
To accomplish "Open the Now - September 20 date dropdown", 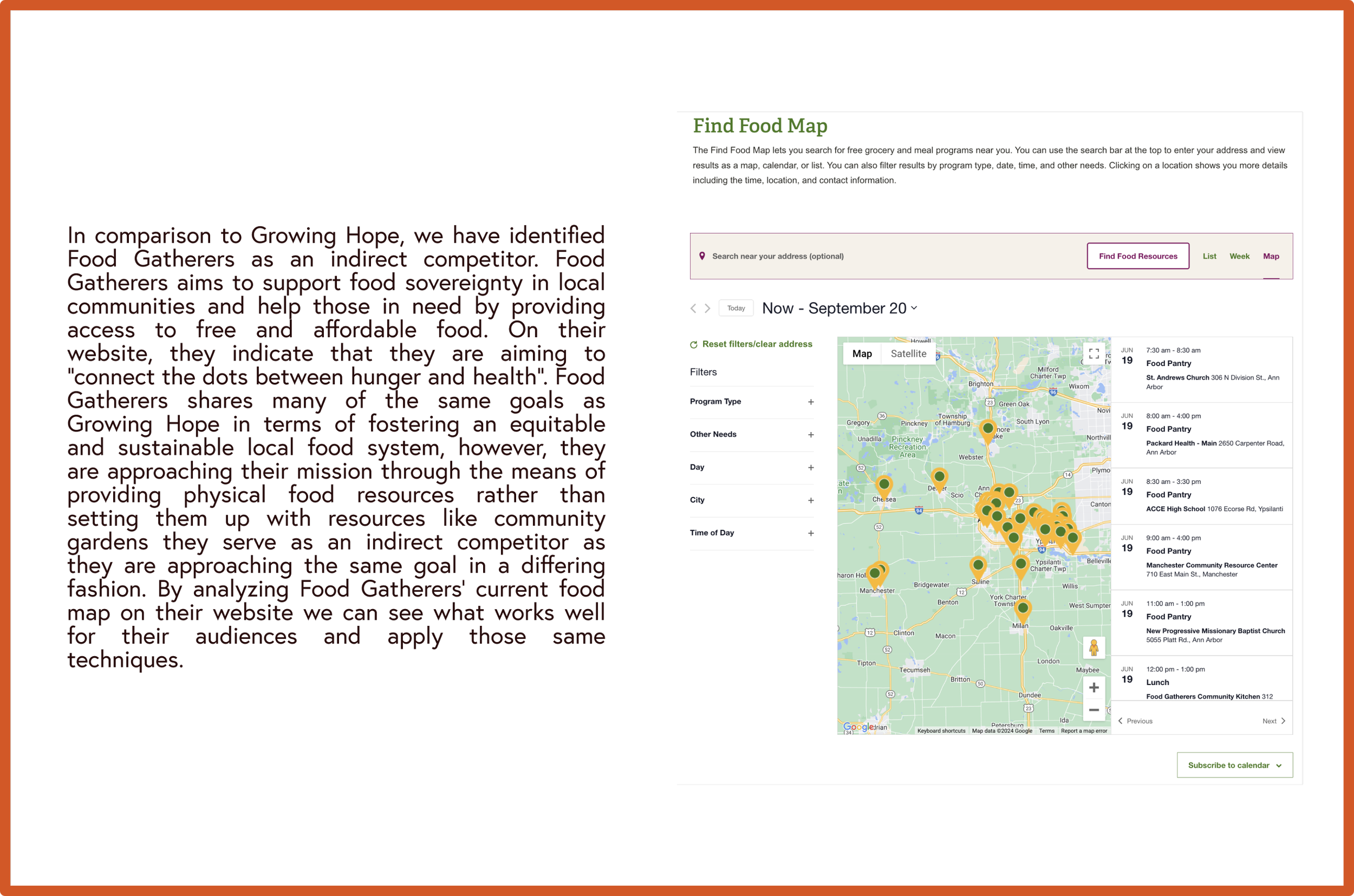I will [x=839, y=309].
